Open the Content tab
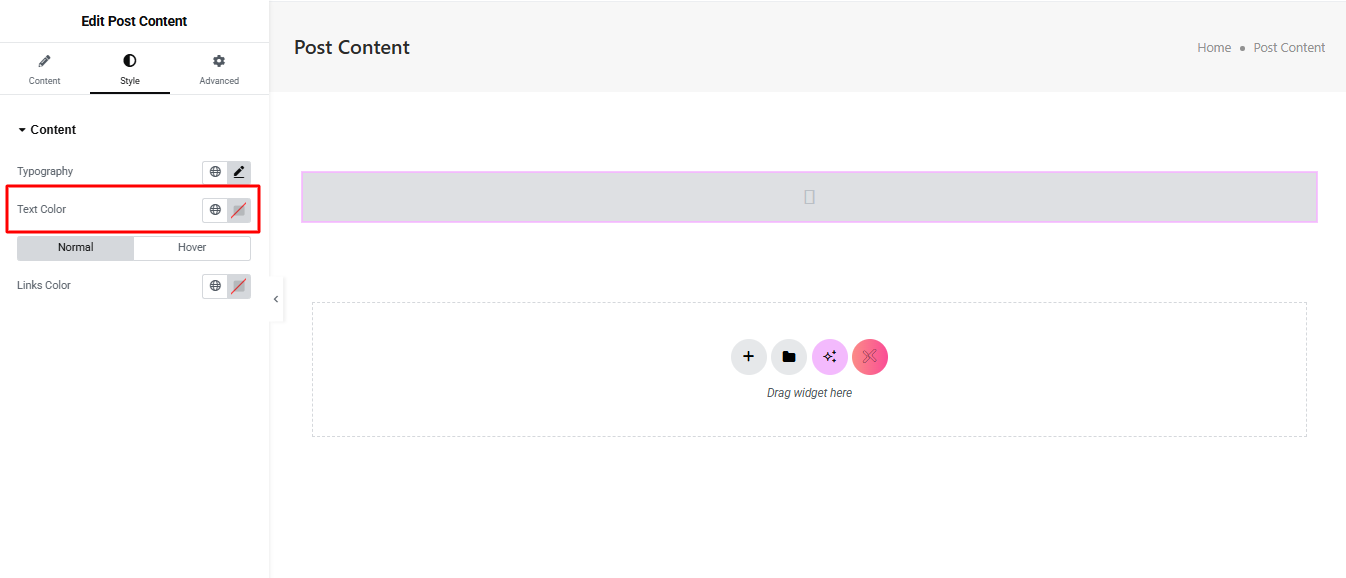The width and height of the screenshot is (1346, 578). 44,69
